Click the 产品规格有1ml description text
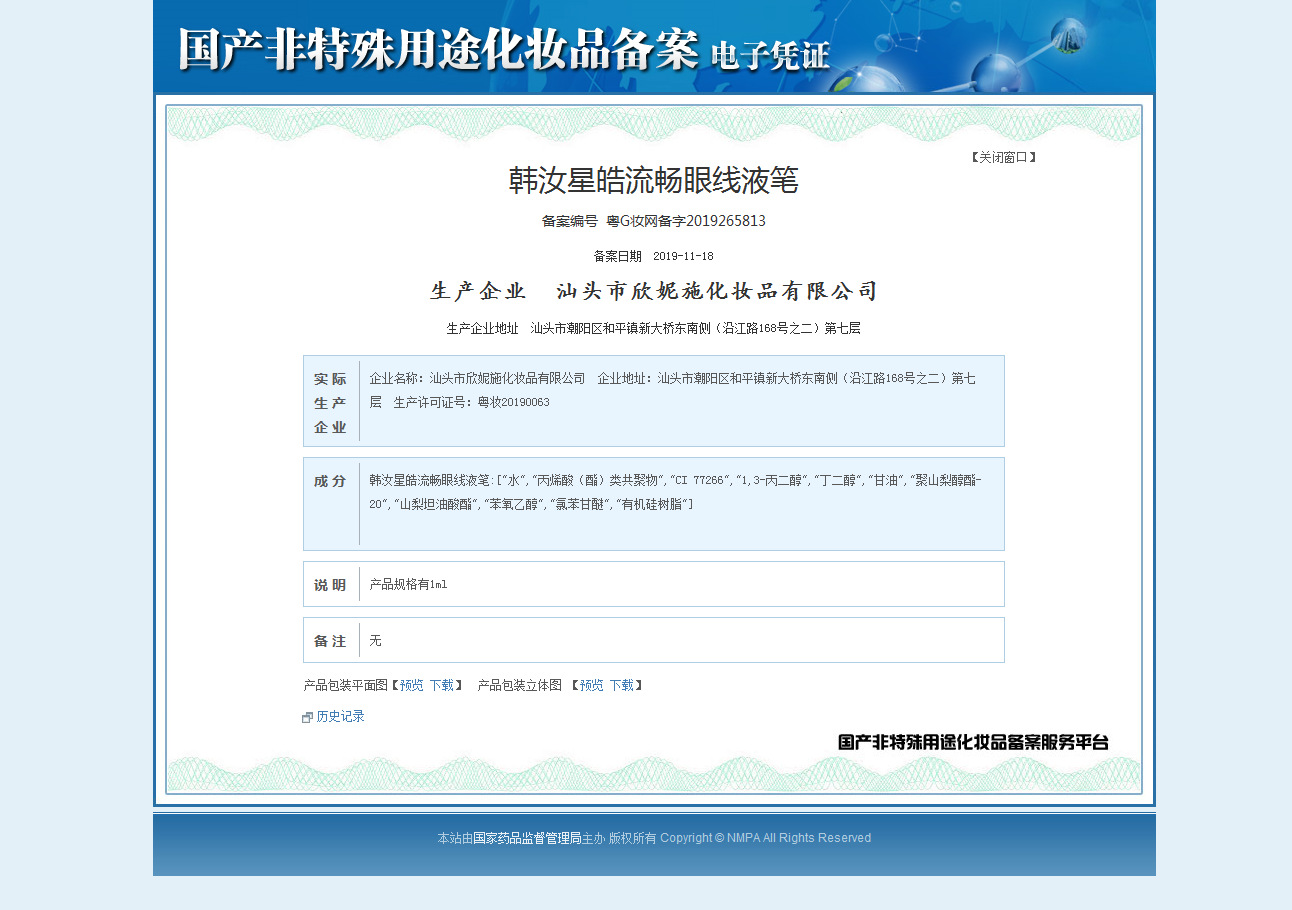 (x=408, y=585)
